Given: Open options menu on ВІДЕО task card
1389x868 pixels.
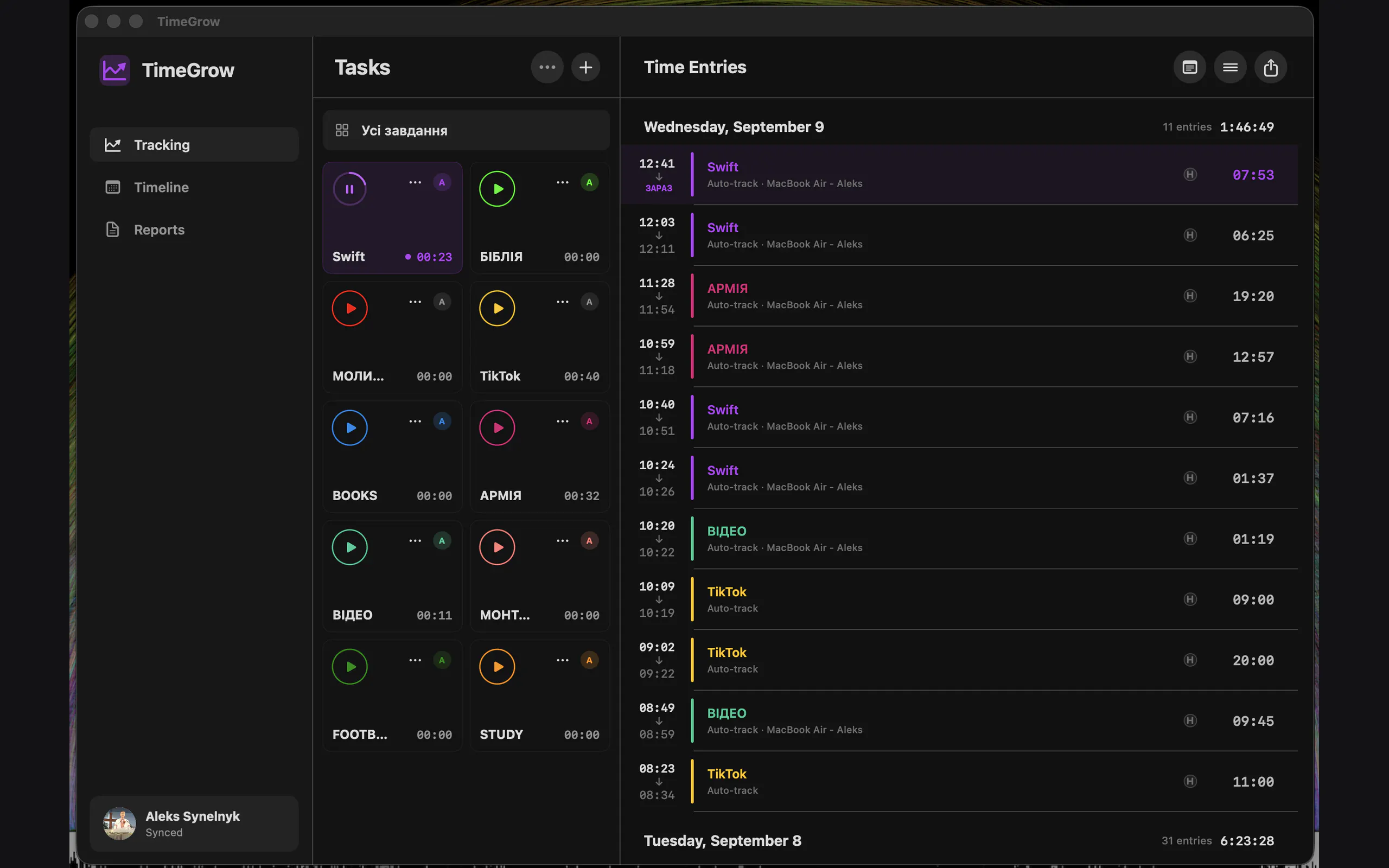Looking at the screenshot, I should tap(415, 541).
